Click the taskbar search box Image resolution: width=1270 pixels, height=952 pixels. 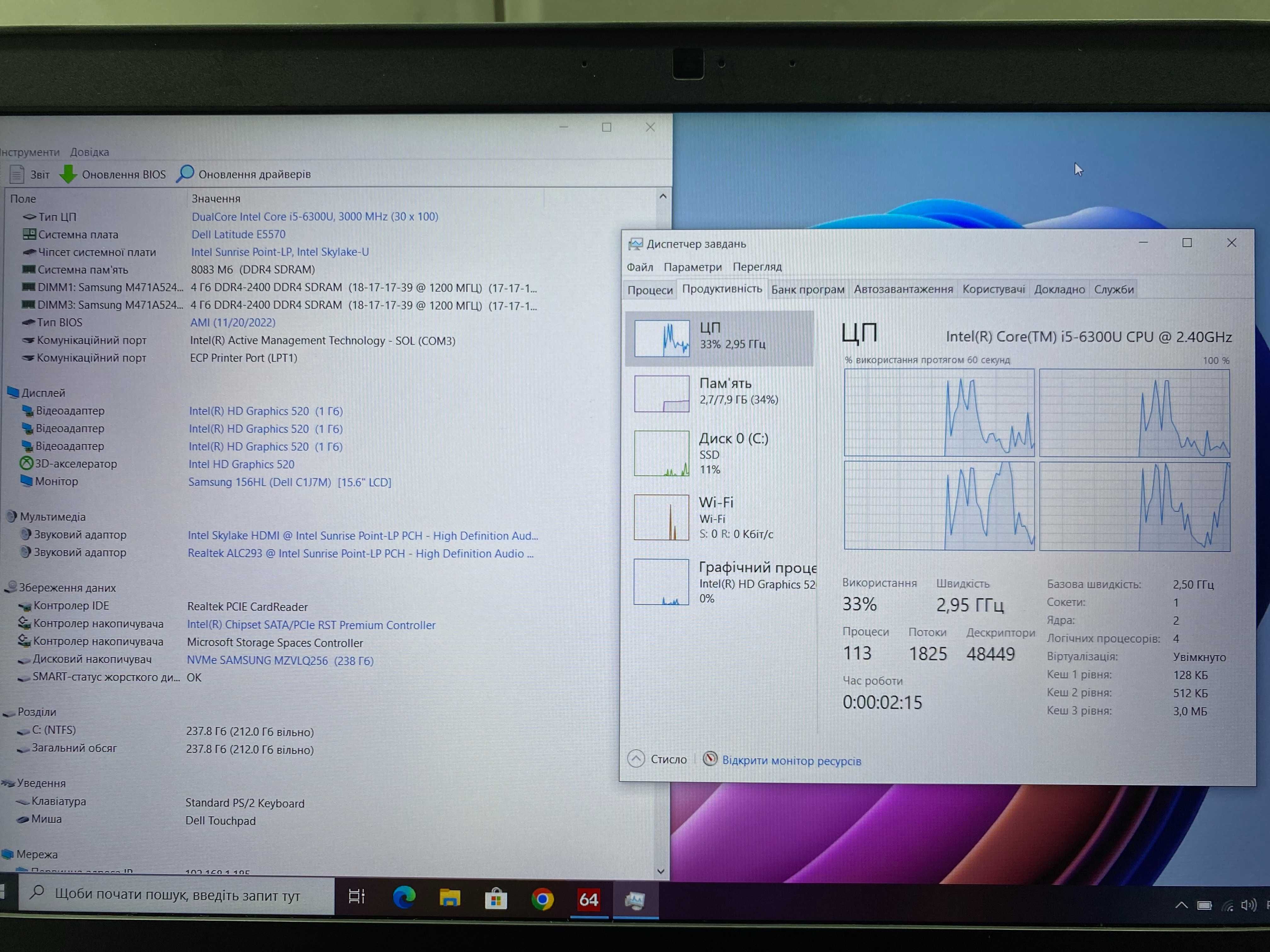(x=177, y=895)
